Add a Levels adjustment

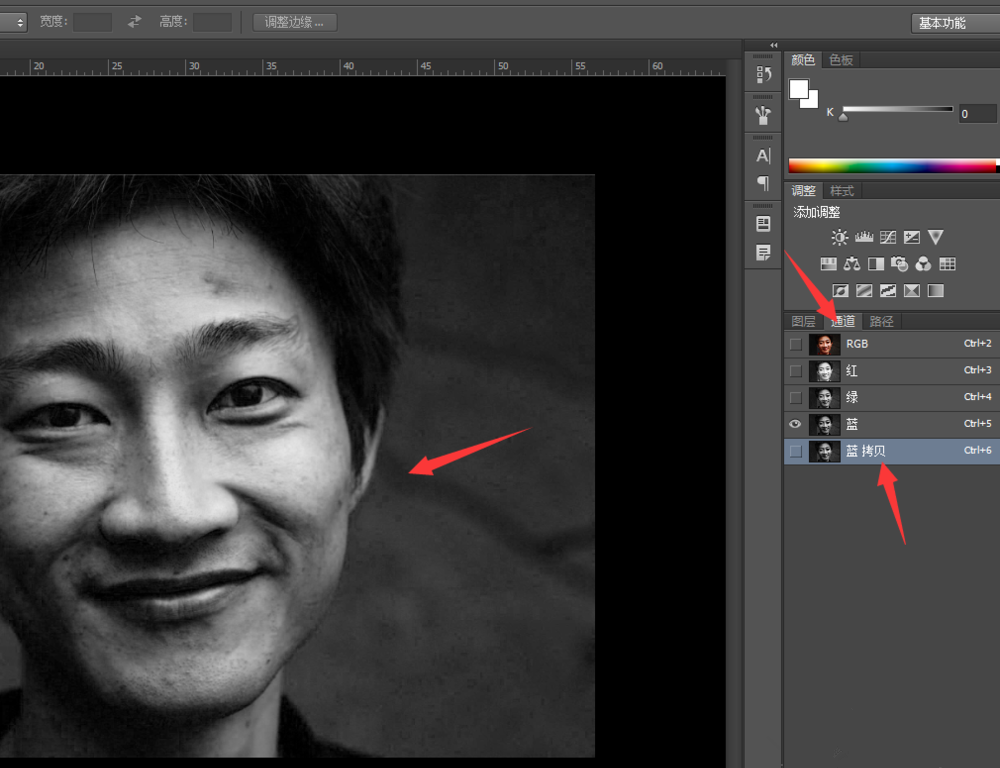tap(864, 237)
